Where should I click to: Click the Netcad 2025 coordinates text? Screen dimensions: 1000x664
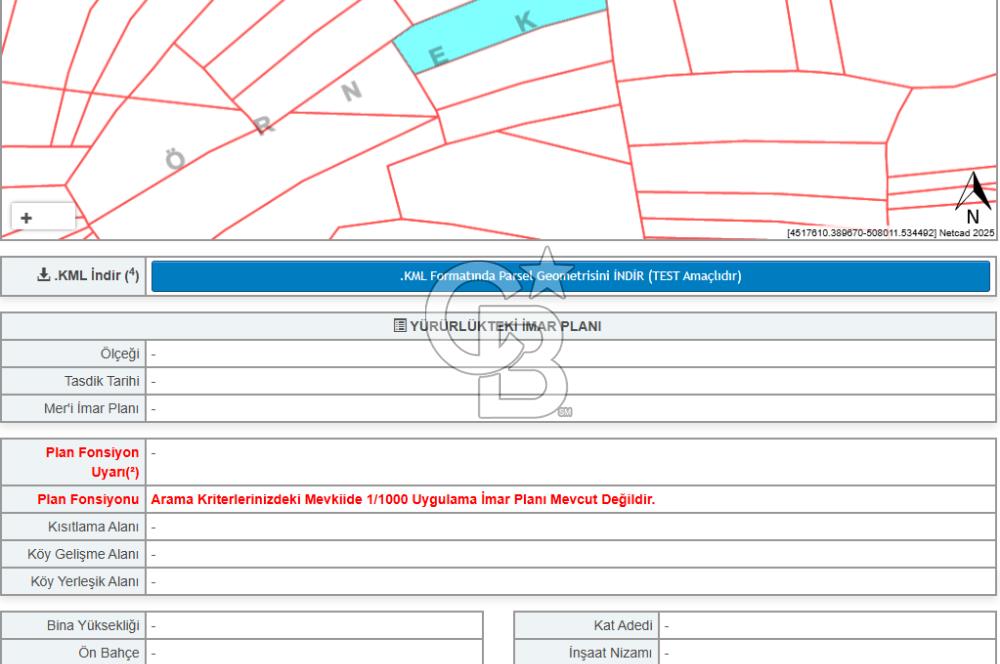[x=890, y=233]
